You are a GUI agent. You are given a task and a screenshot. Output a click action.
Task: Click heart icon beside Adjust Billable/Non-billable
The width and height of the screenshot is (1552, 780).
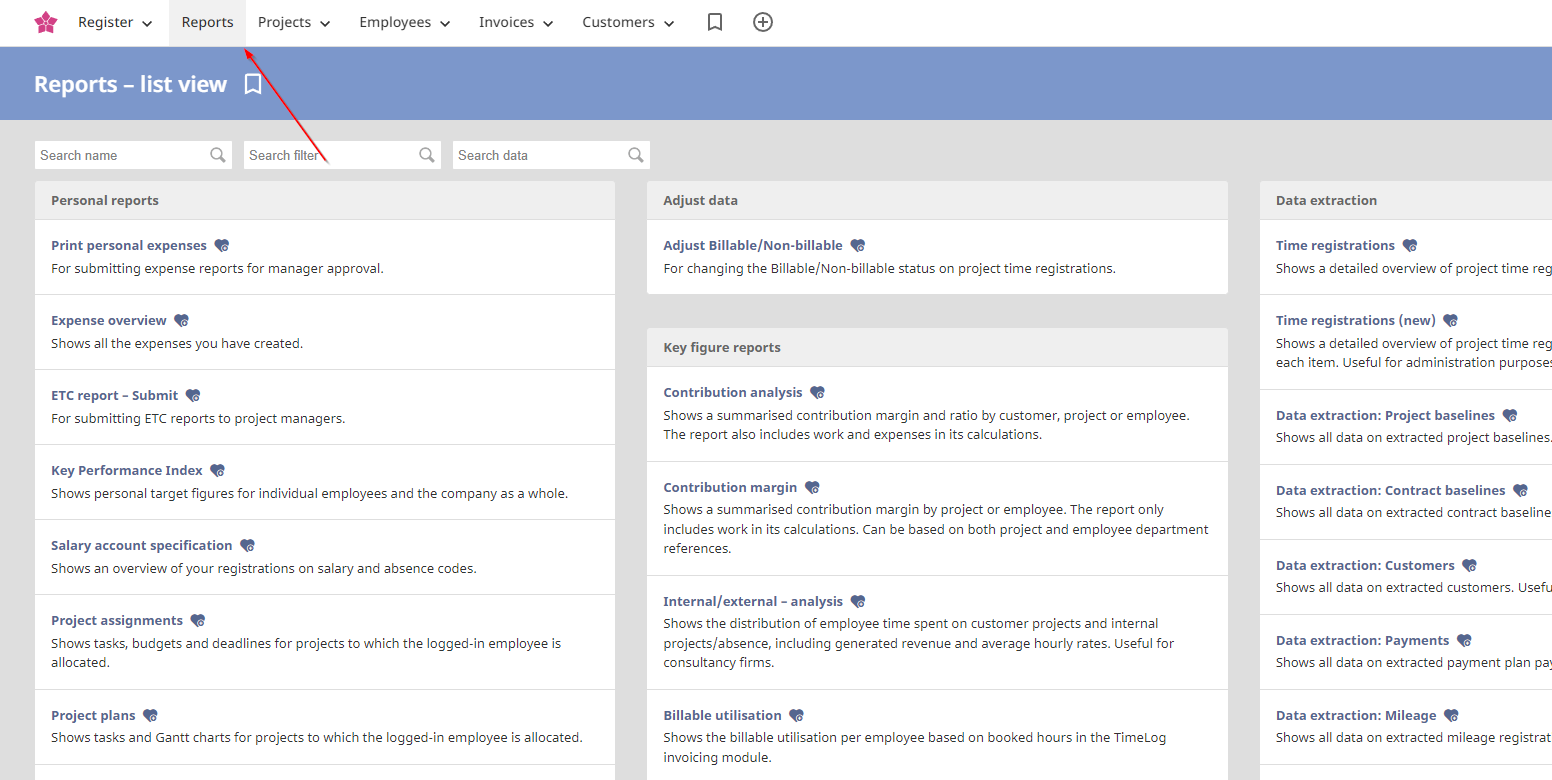857,246
